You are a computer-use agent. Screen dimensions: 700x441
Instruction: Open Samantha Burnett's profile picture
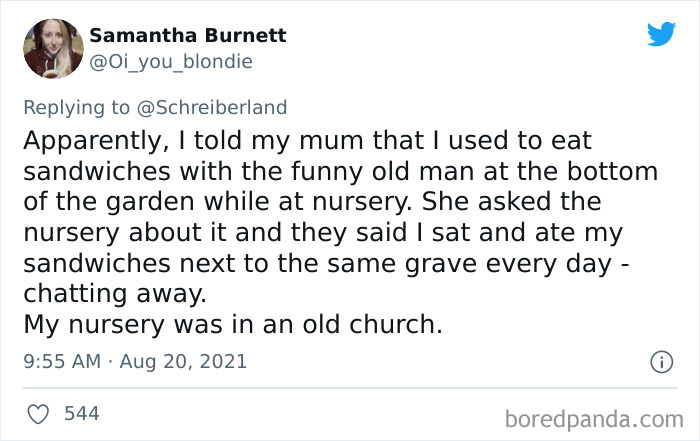[52, 48]
